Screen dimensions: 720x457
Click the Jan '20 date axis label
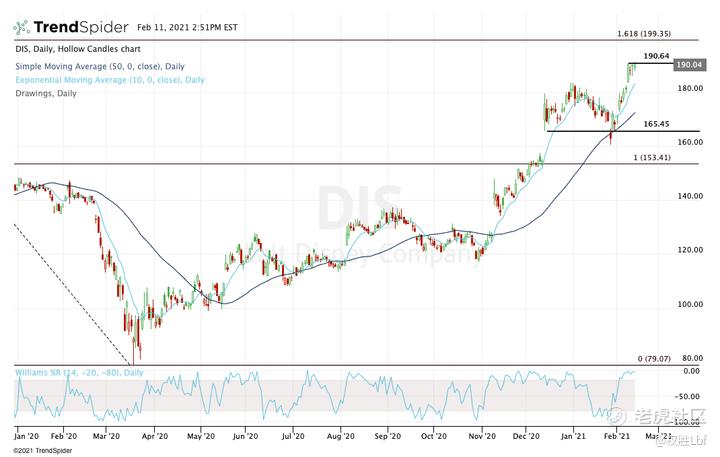[x=27, y=436]
